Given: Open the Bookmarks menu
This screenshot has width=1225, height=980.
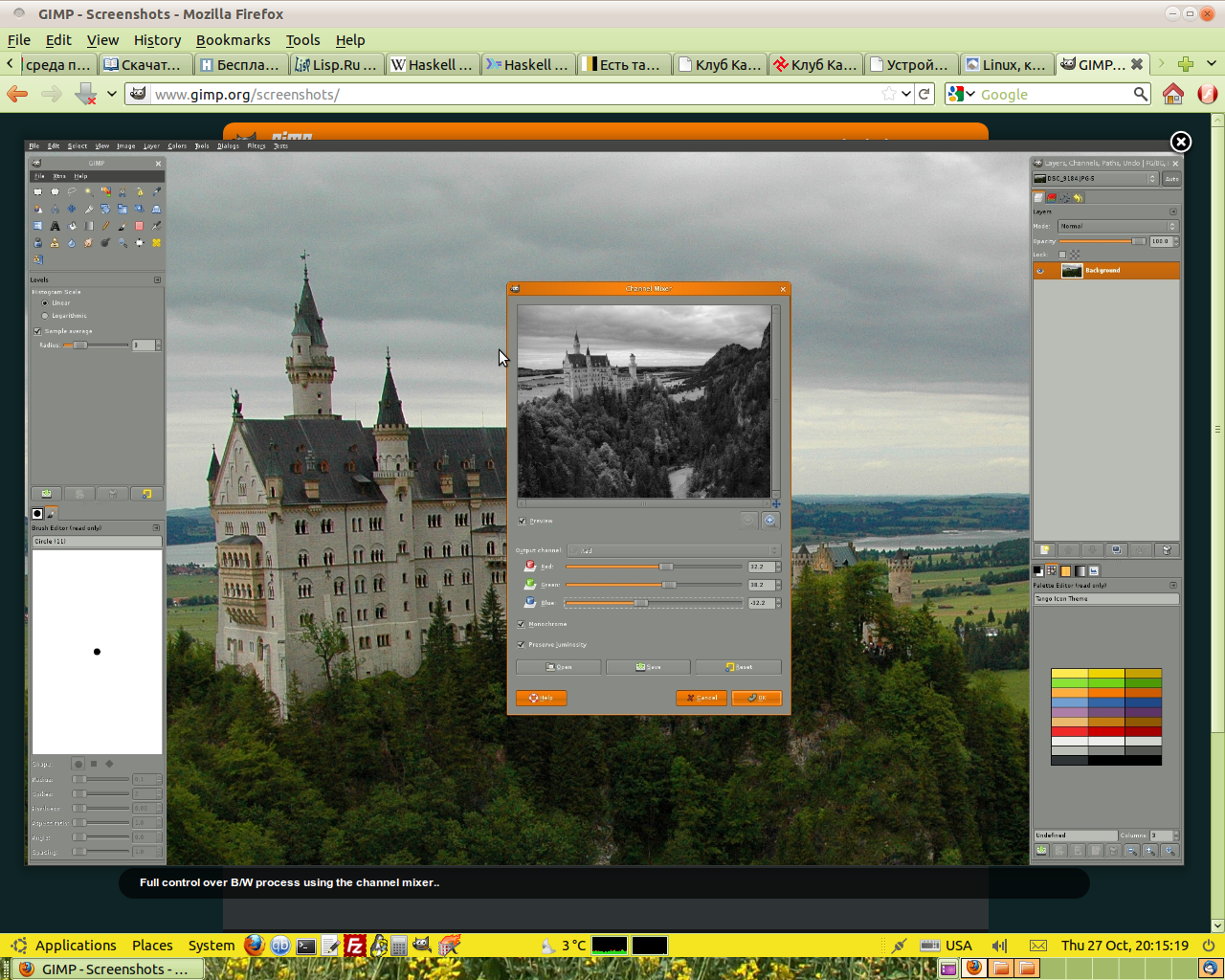Looking at the screenshot, I should tap(233, 40).
